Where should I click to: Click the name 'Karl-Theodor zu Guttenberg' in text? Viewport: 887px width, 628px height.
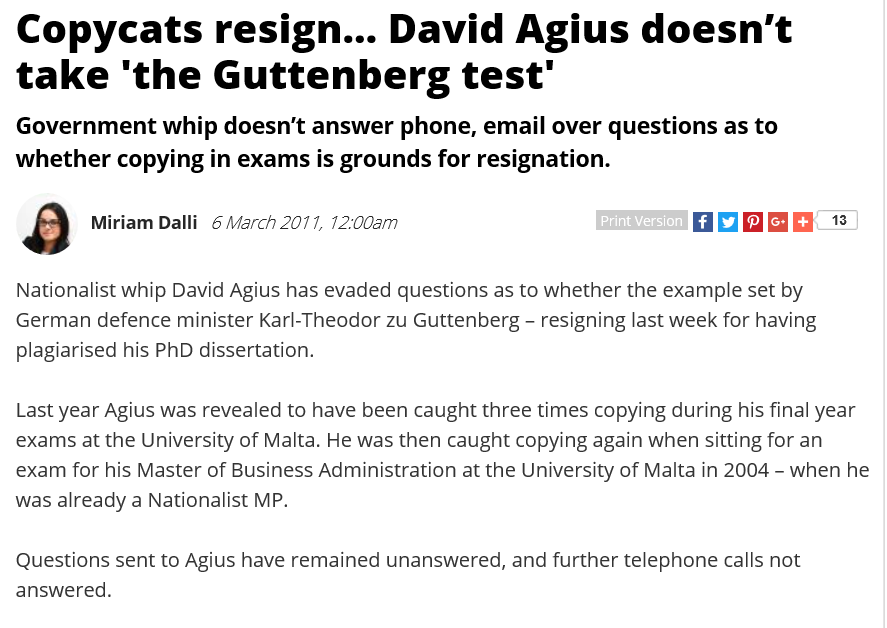[389, 320]
